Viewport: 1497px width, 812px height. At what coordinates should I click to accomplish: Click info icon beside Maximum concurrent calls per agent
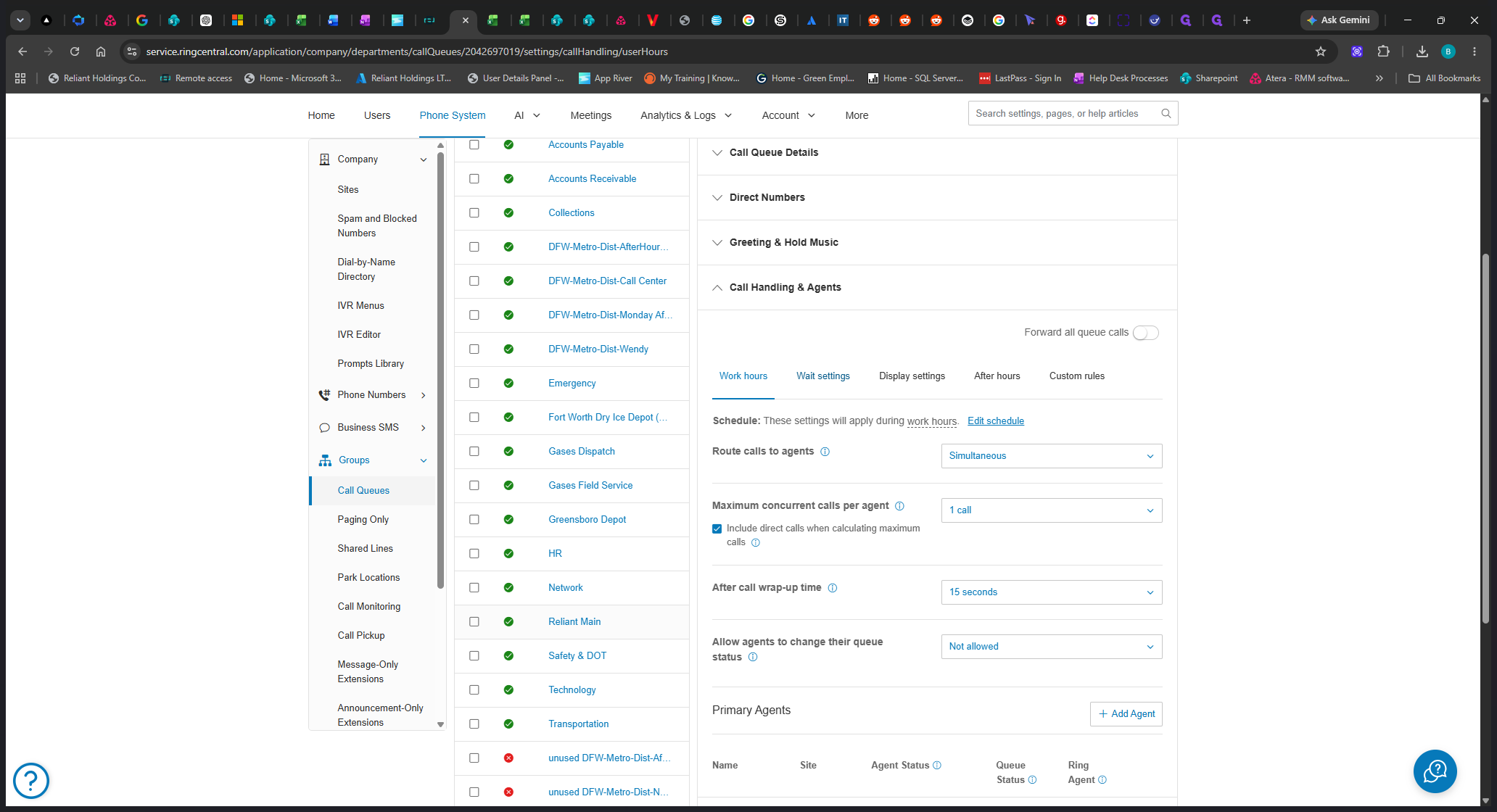tap(899, 506)
